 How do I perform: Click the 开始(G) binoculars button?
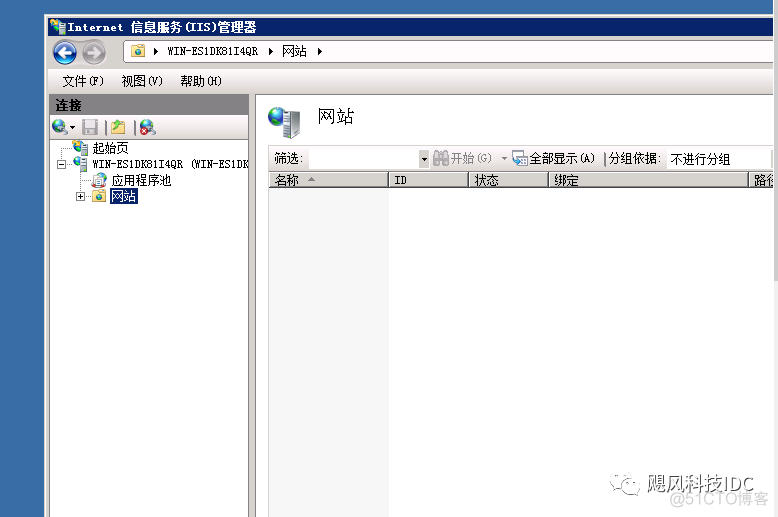[462, 159]
